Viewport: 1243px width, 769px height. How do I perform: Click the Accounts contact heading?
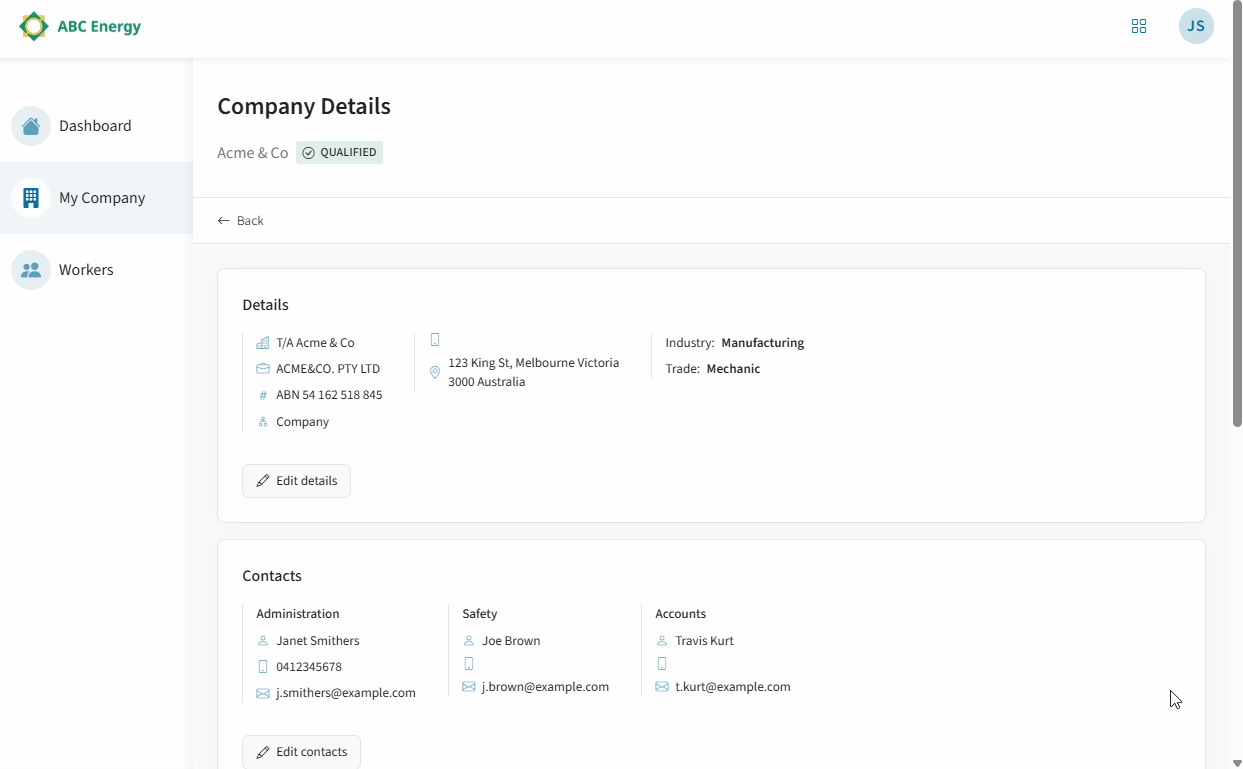681,614
